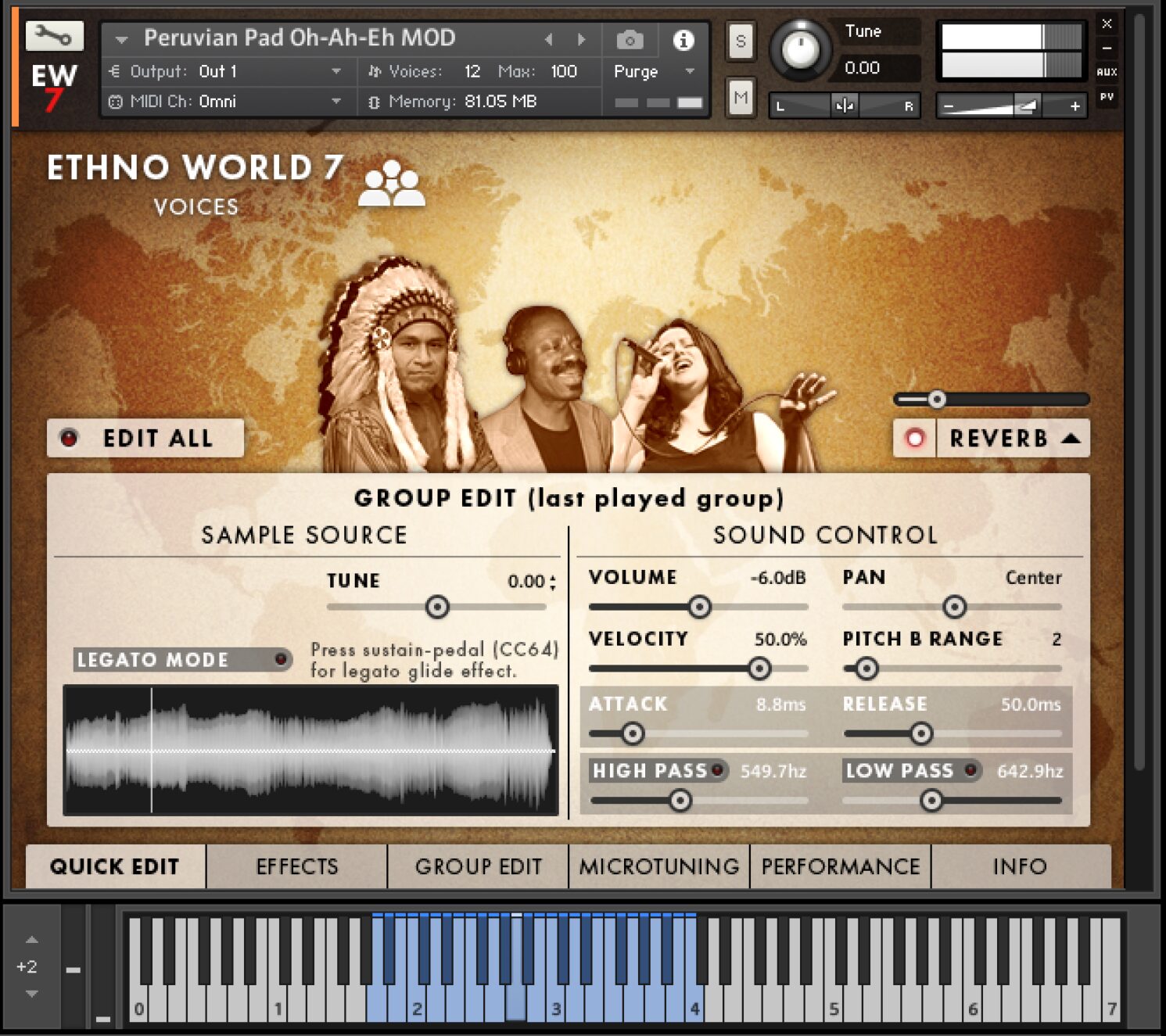Click the Memory 81.05 MB readout
This screenshot has width=1166, height=1036.
click(500, 102)
